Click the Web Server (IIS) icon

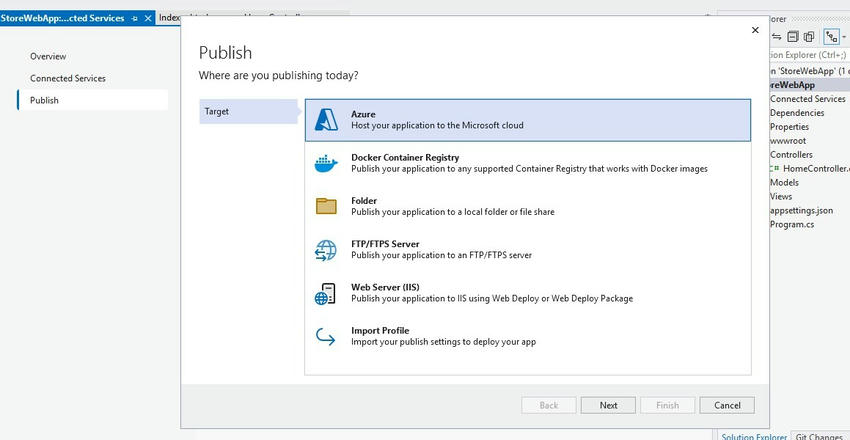tap(327, 292)
